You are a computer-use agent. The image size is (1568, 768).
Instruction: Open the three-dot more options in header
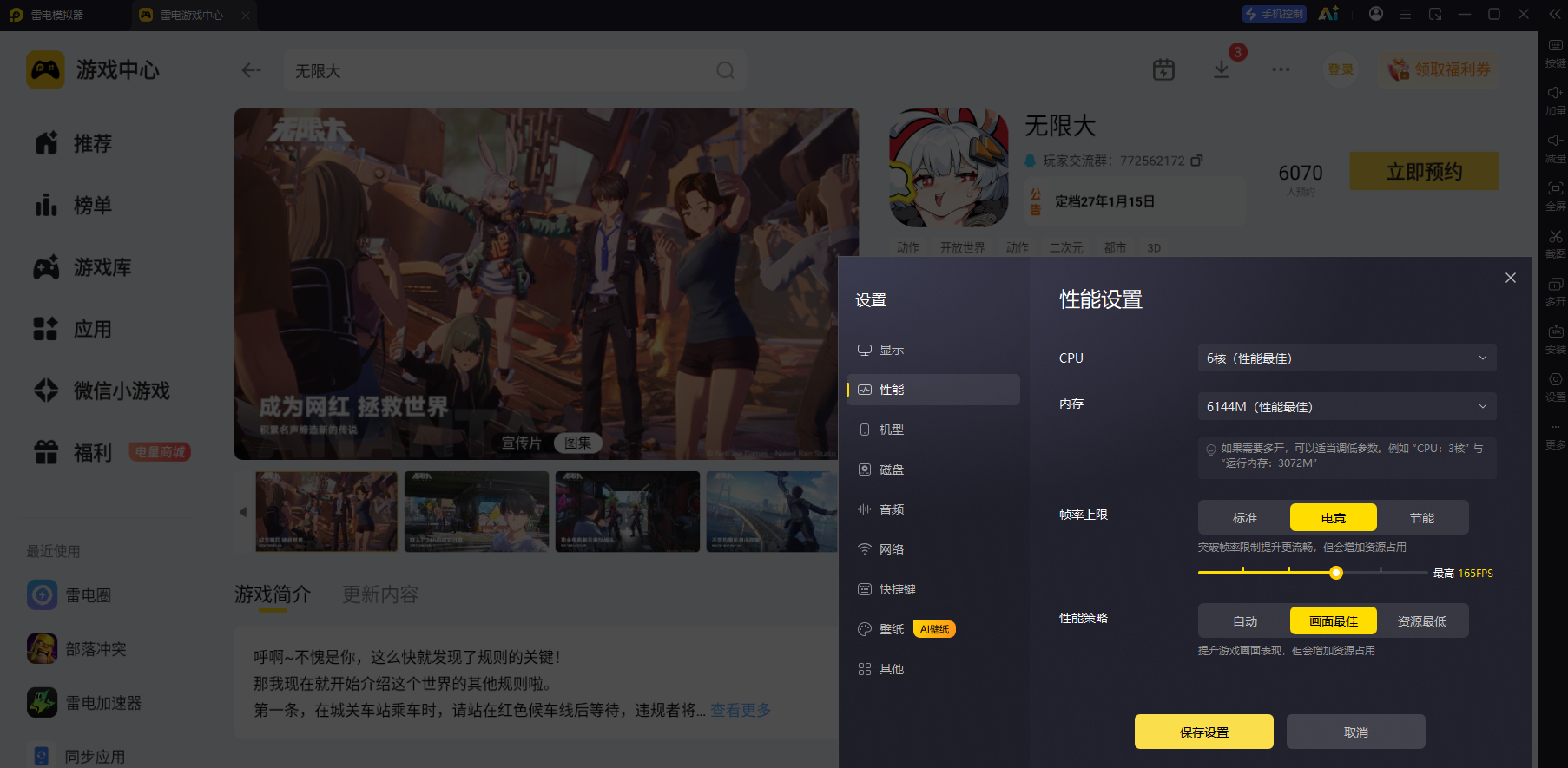[1281, 70]
